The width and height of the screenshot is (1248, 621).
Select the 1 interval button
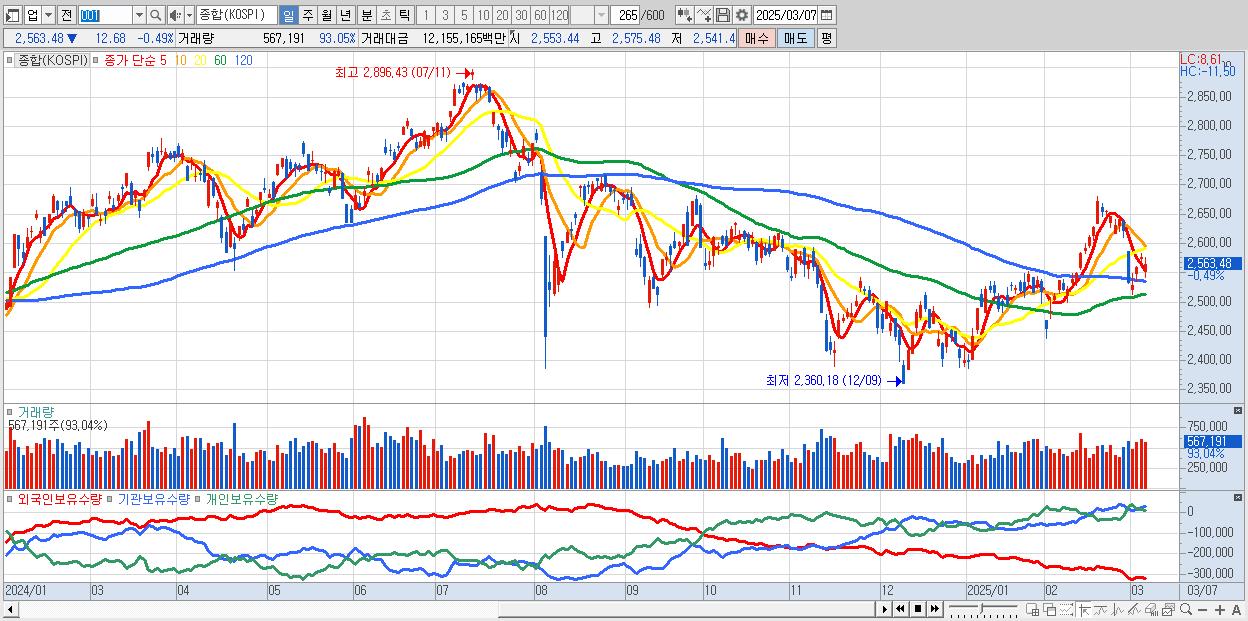click(425, 15)
